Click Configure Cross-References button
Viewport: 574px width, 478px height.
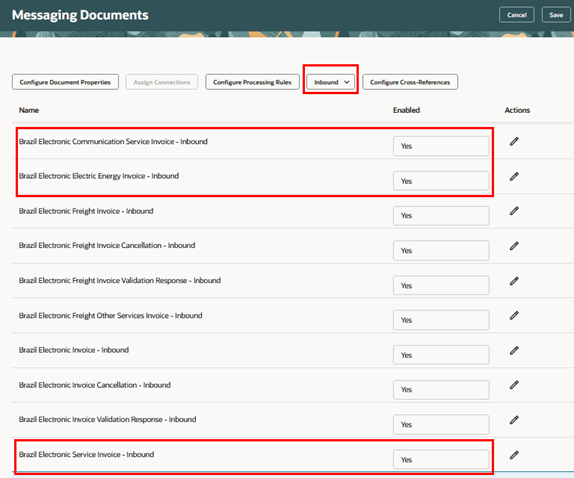pos(410,82)
